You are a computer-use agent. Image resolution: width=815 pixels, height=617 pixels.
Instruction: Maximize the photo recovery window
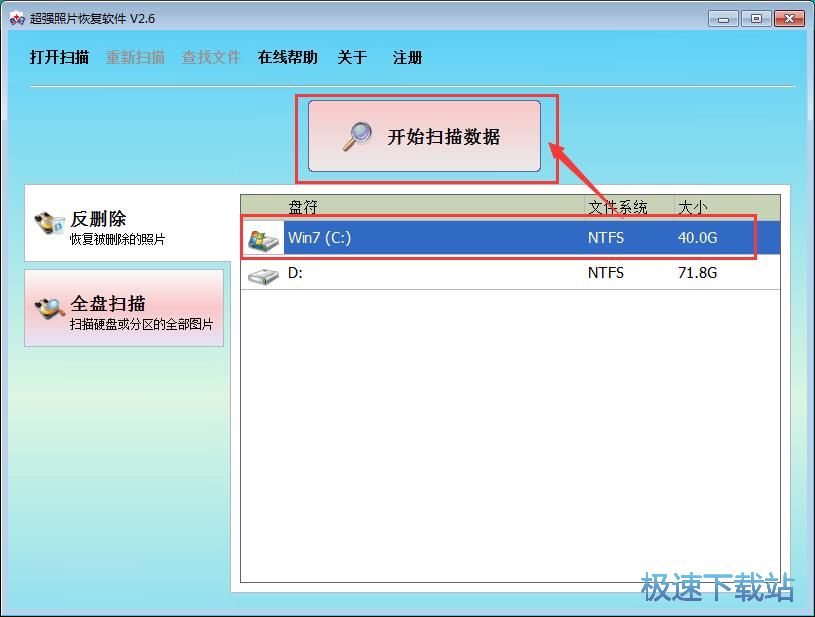(756, 19)
